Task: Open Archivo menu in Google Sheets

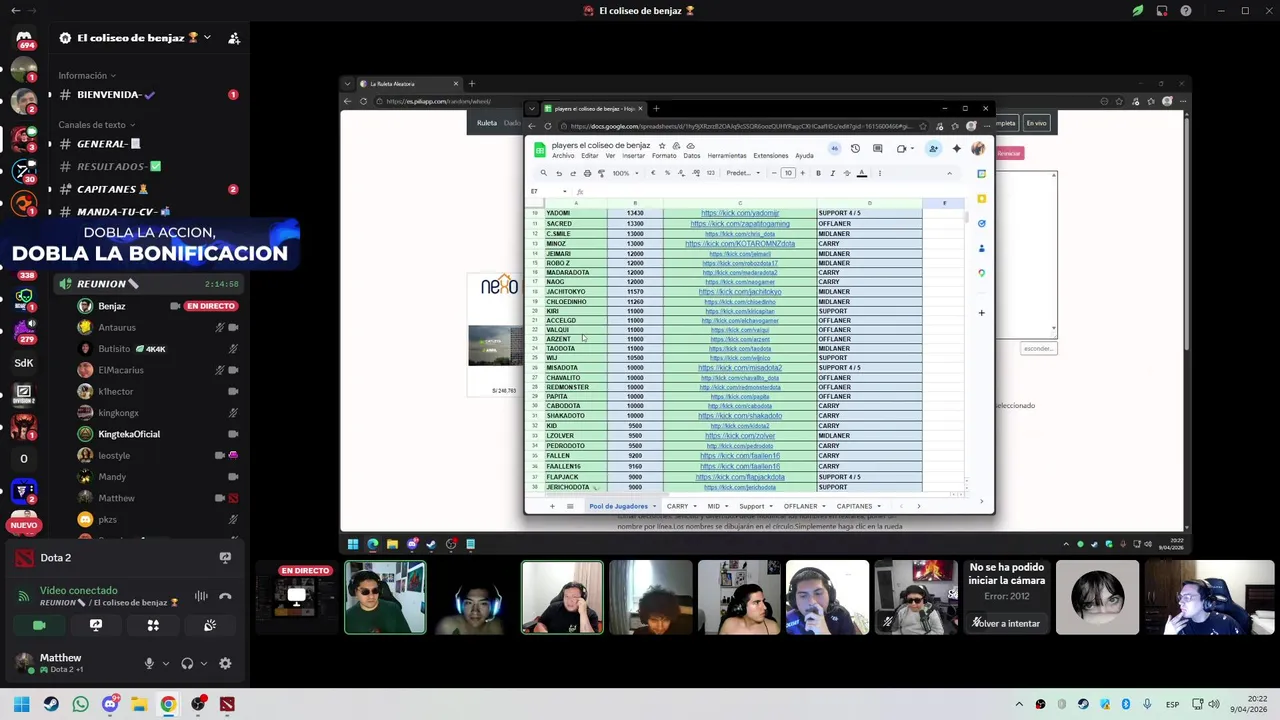Action: point(563,156)
